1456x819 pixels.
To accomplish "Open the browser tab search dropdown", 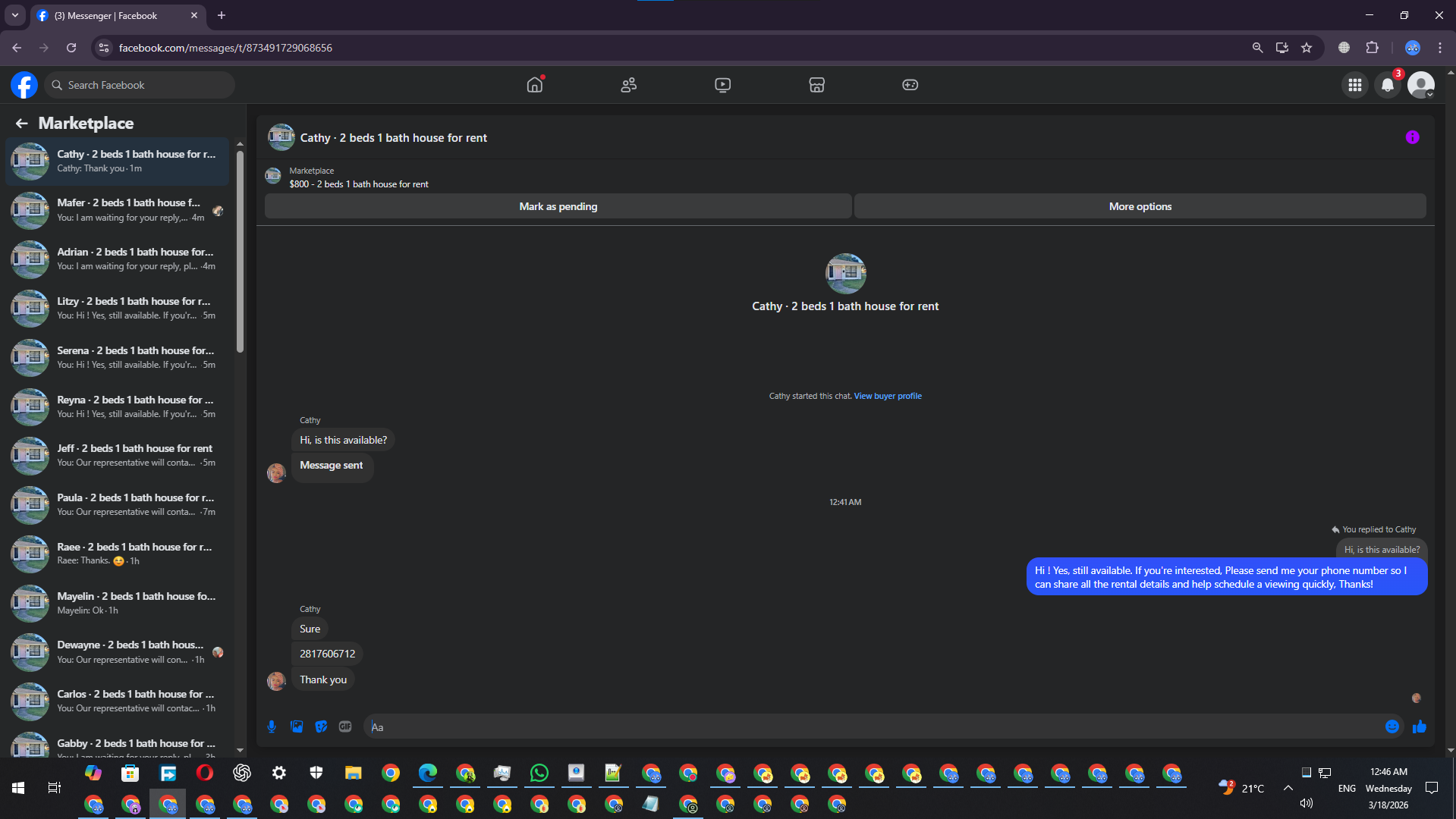I will [x=15, y=15].
